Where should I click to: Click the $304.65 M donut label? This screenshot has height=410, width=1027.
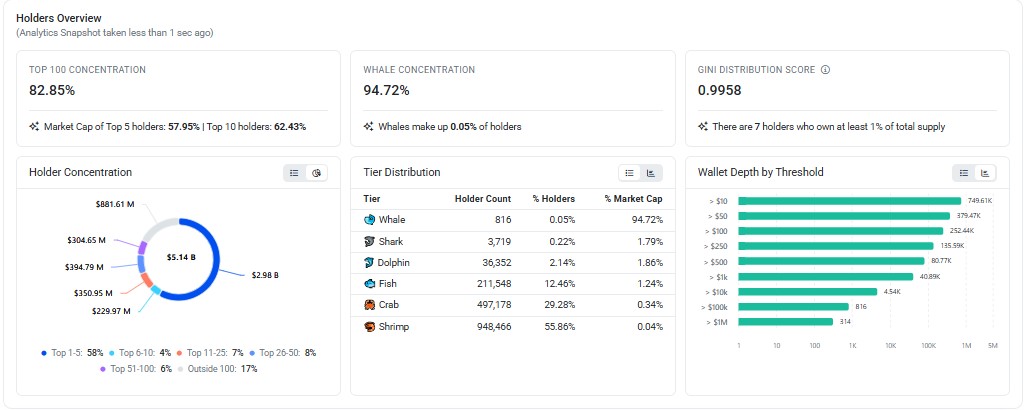[86, 240]
